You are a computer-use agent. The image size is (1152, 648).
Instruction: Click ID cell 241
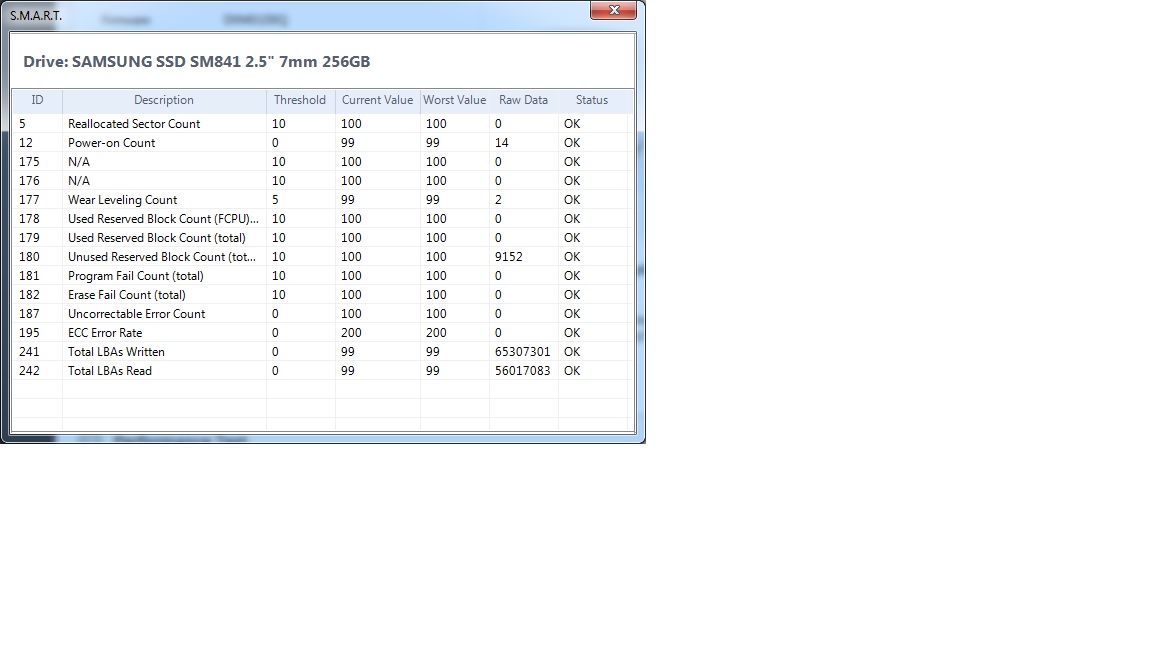pyautogui.click(x=29, y=352)
